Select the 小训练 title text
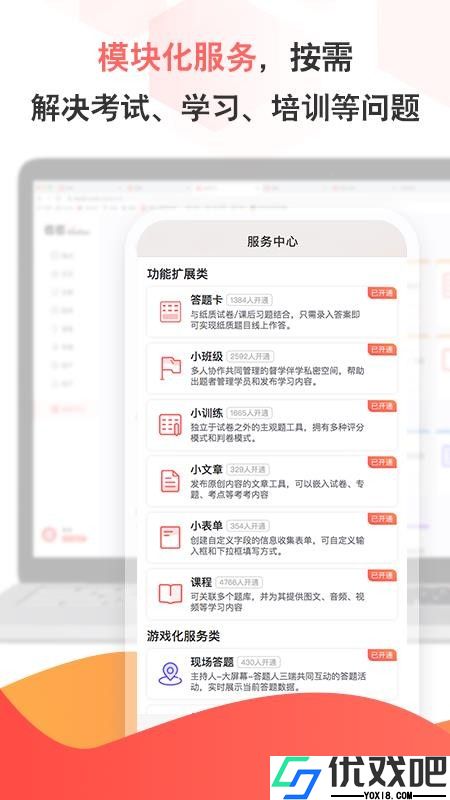The image size is (450, 800). click(x=206, y=413)
